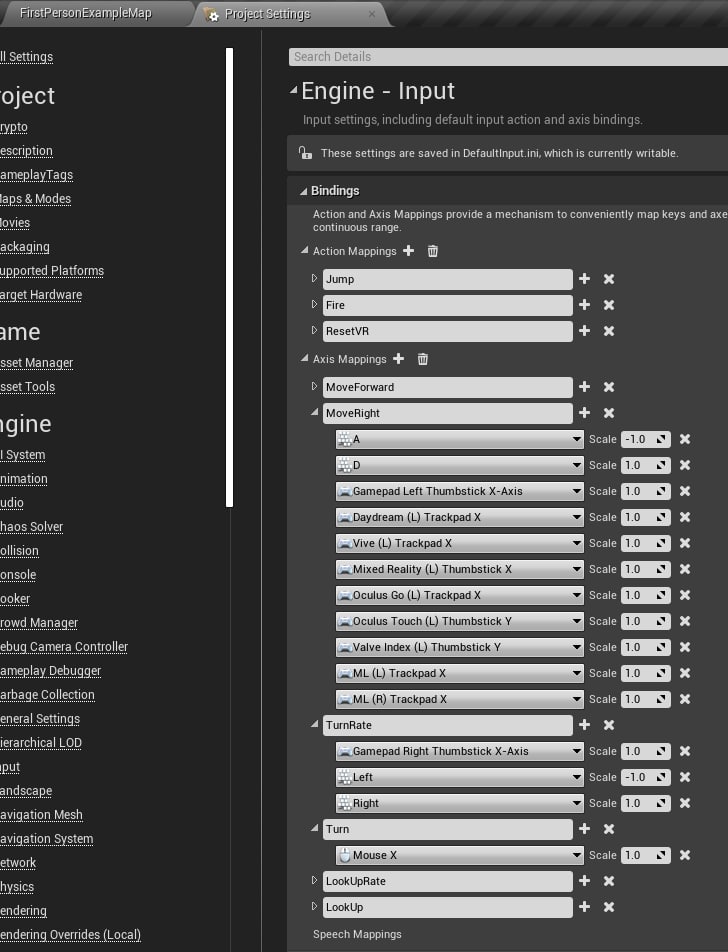Viewport: 728px width, 952px height.
Task: Delete the Left key binding under TurnRate
Action: pos(685,777)
